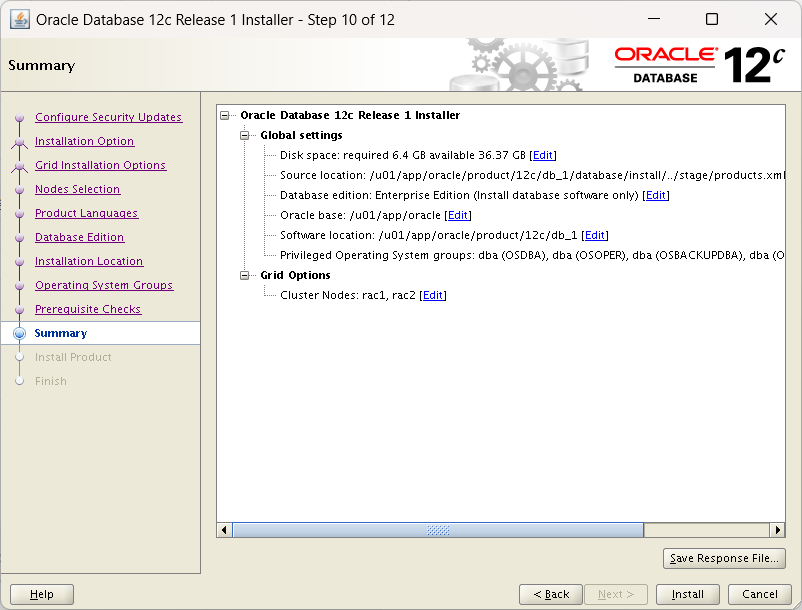Image resolution: width=802 pixels, height=610 pixels.
Task: Click the horizontal scrollbar left arrow
Action: pos(224,530)
